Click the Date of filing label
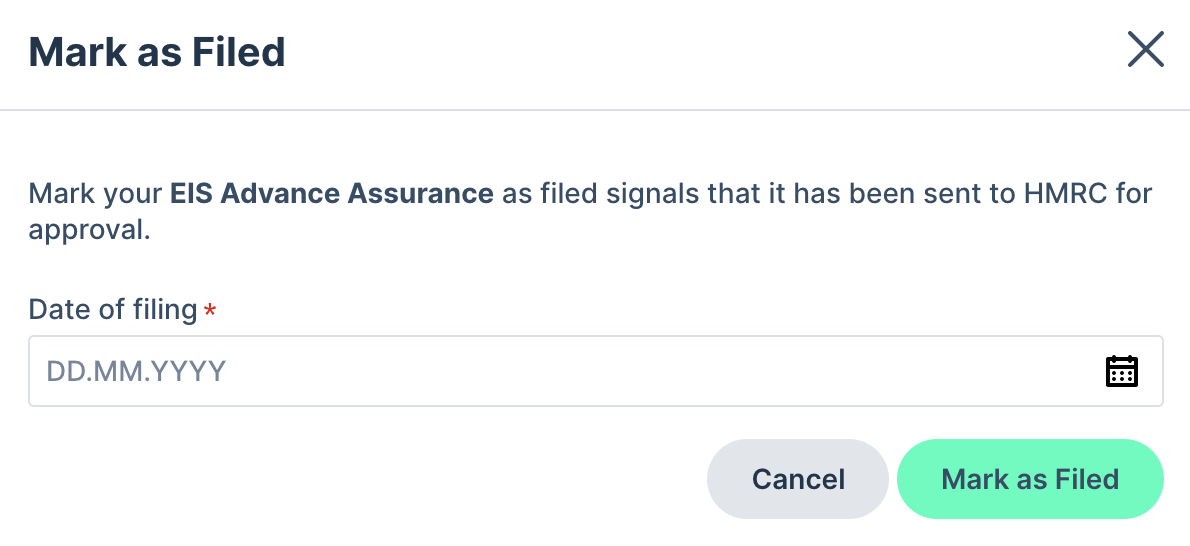This screenshot has width=1190, height=546. (113, 309)
